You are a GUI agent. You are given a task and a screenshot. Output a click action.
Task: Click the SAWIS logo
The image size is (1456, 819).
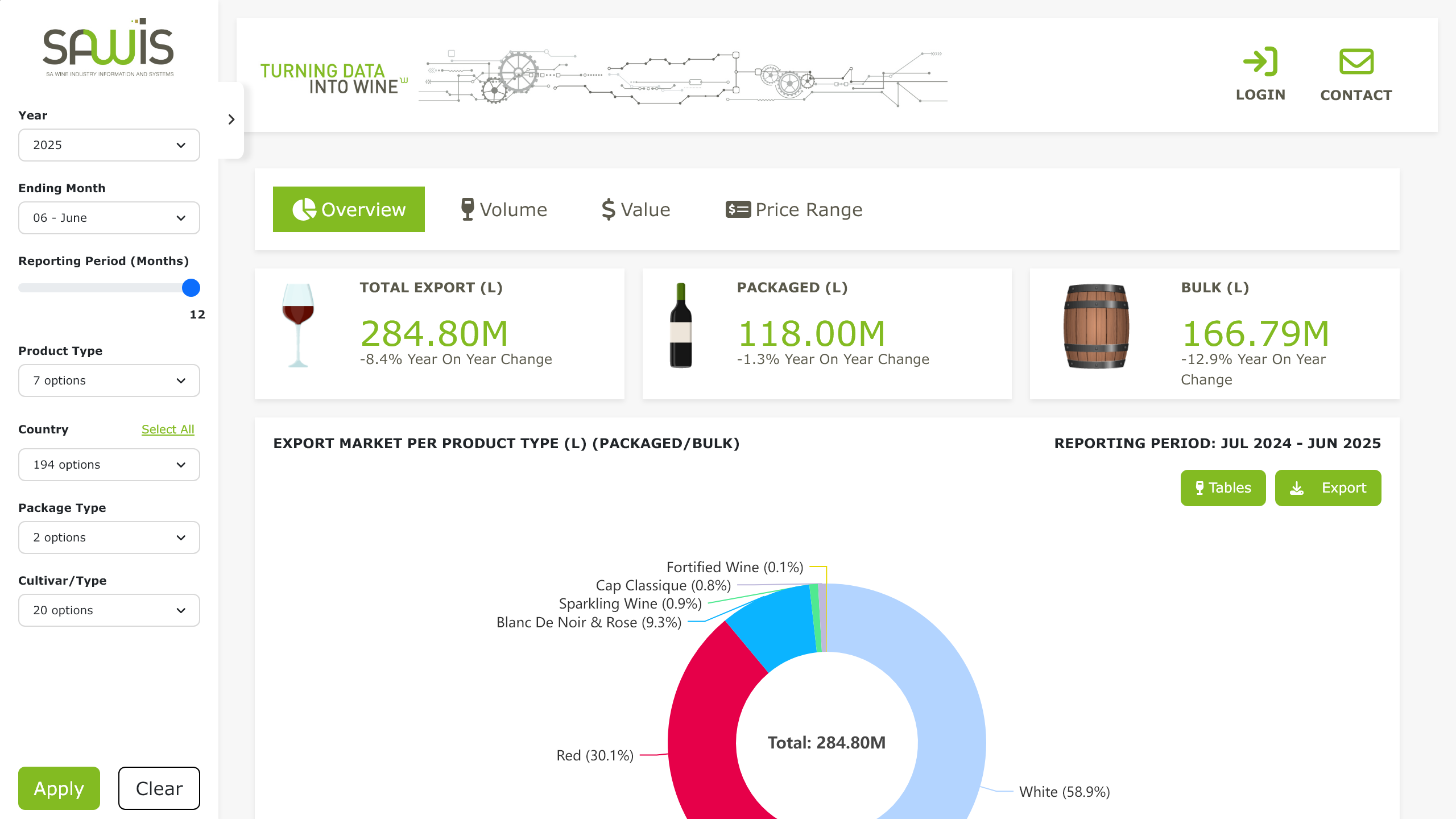108,47
